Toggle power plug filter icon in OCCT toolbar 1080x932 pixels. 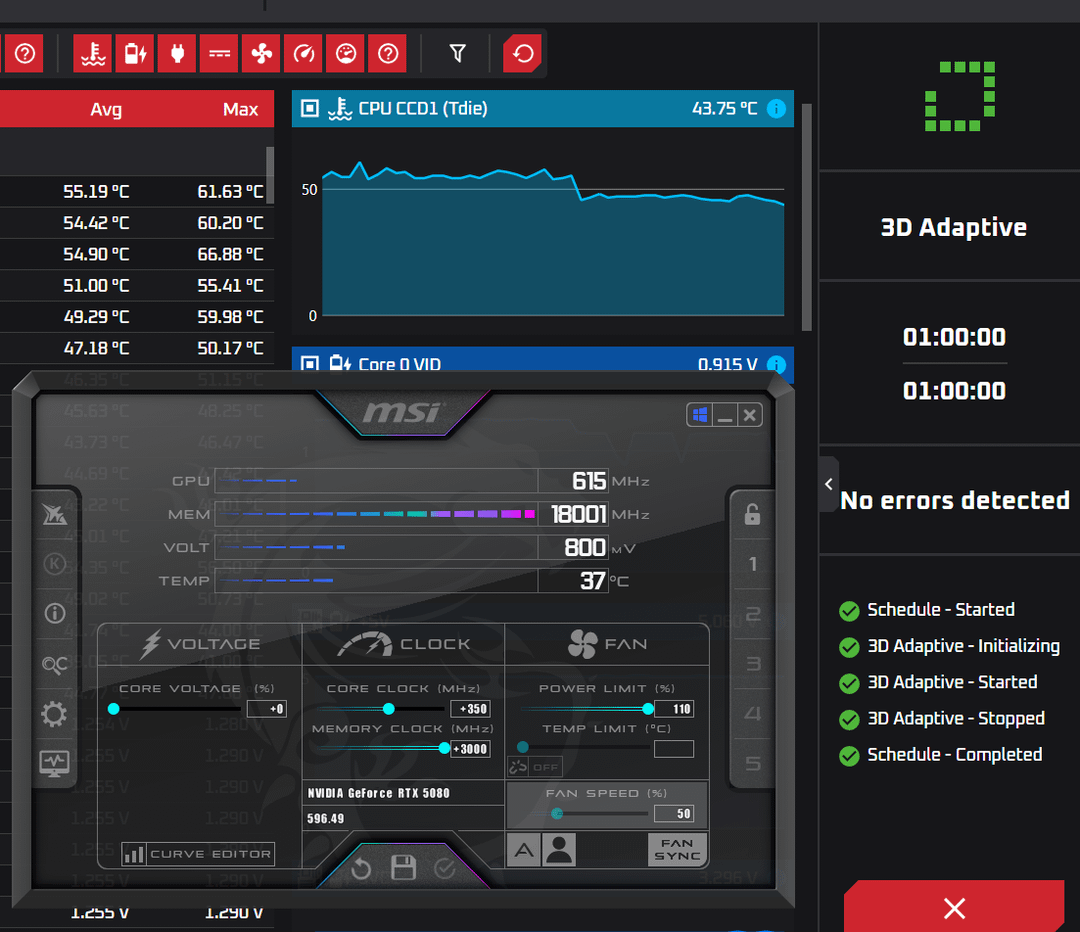point(177,53)
